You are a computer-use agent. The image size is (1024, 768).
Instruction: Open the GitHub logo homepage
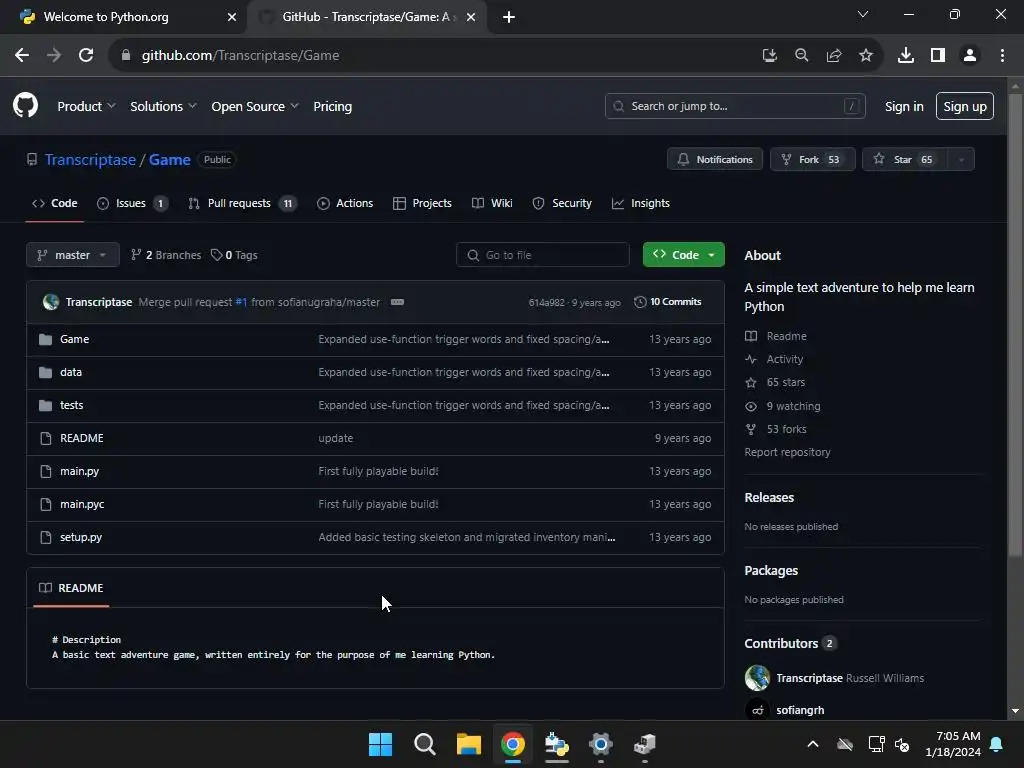click(x=25, y=106)
